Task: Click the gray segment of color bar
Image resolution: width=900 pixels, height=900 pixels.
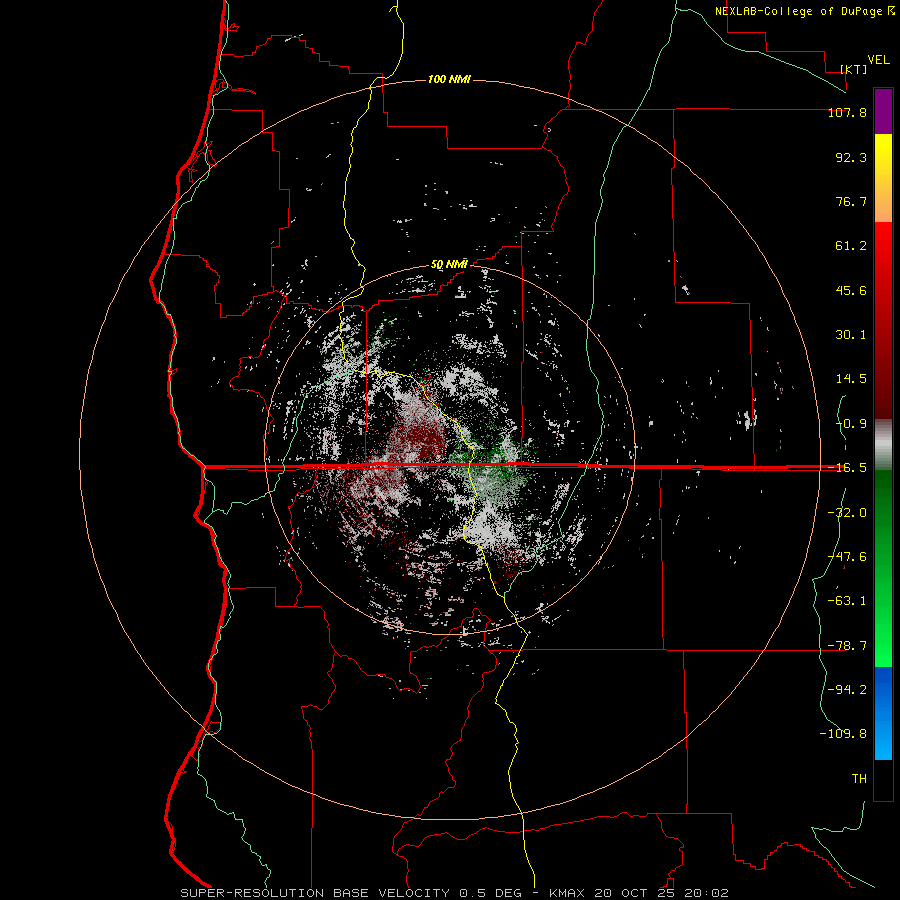Action: [883, 444]
